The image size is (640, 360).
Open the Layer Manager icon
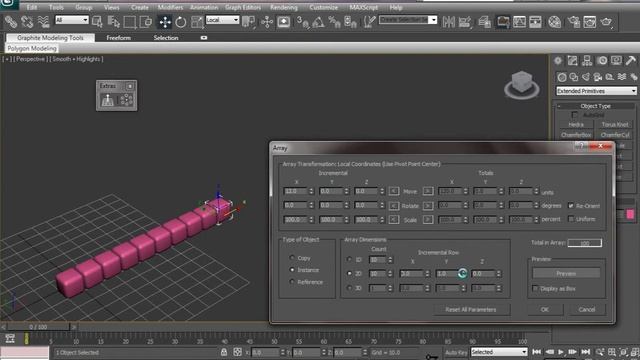[484, 22]
